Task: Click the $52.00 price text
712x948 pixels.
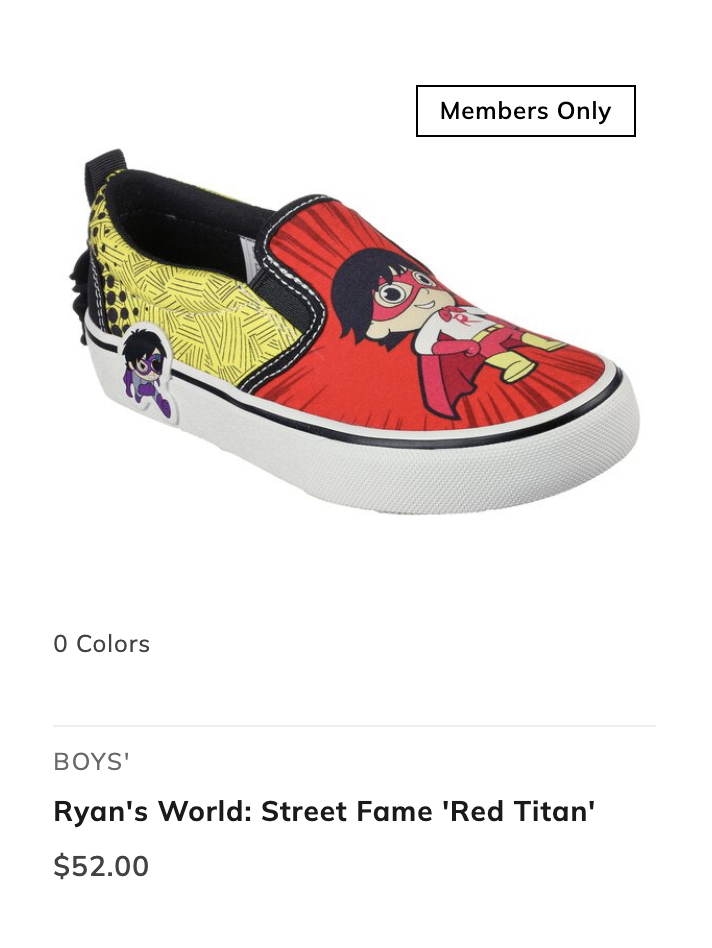Action: tap(101, 865)
